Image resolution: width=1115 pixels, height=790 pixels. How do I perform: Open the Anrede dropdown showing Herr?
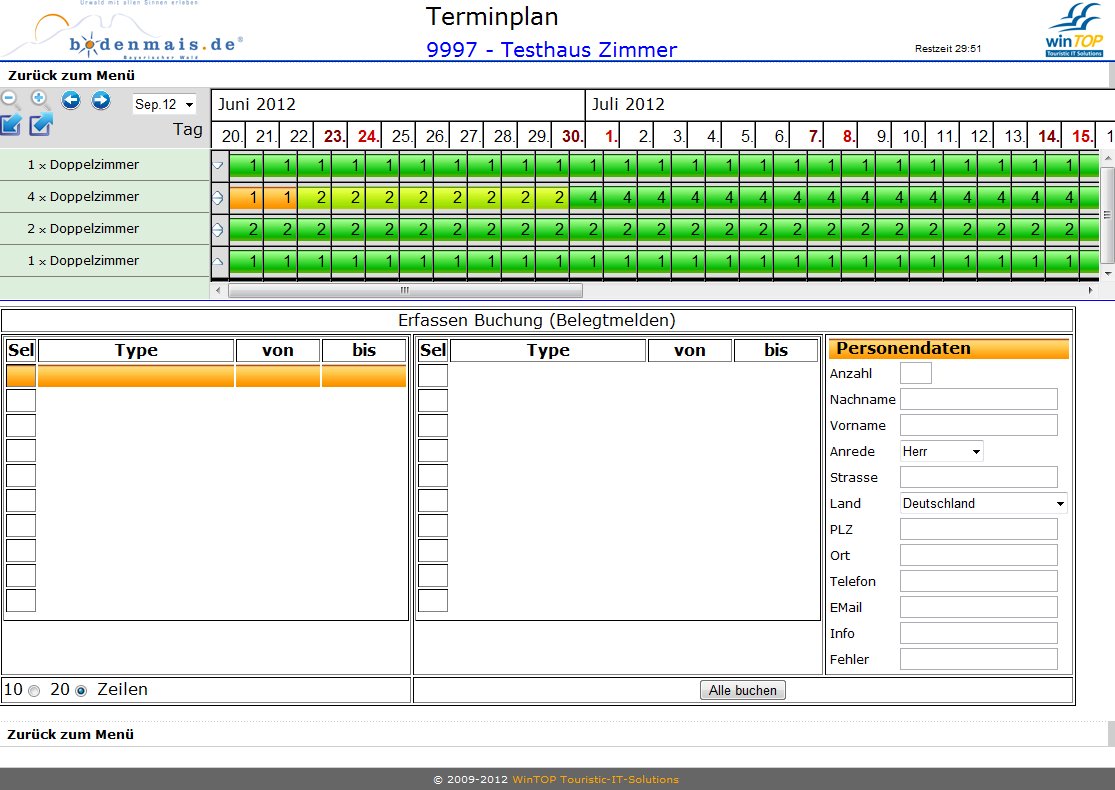pos(941,451)
